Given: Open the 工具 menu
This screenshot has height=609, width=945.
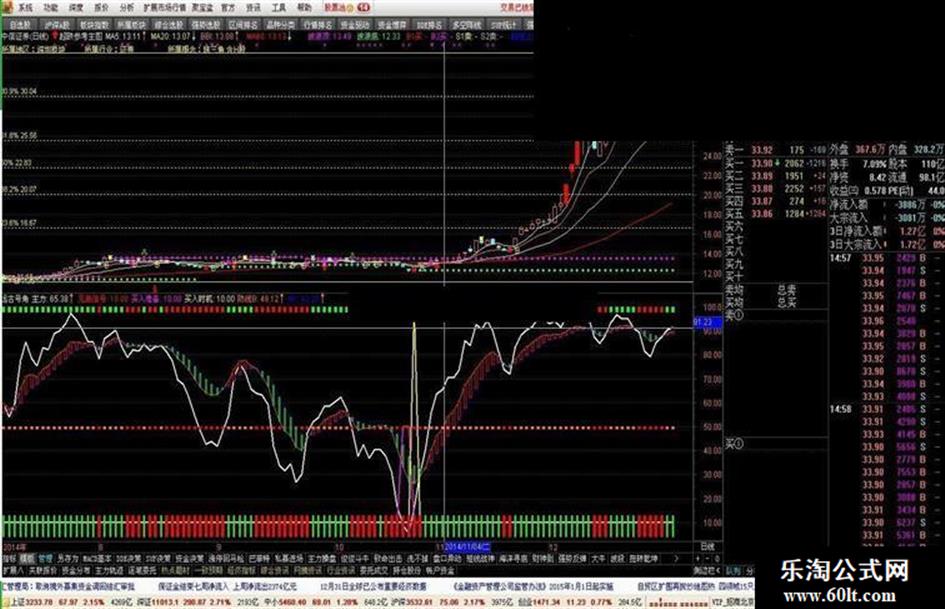Looking at the screenshot, I should point(279,8).
